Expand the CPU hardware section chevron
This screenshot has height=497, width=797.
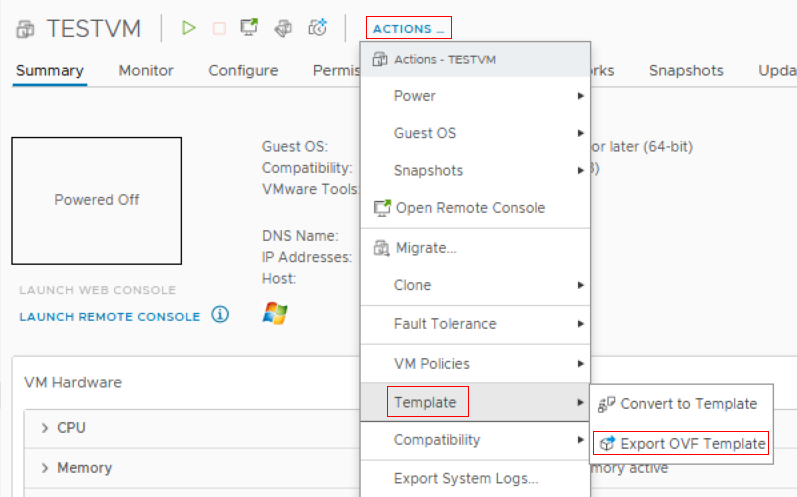point(45,428)
